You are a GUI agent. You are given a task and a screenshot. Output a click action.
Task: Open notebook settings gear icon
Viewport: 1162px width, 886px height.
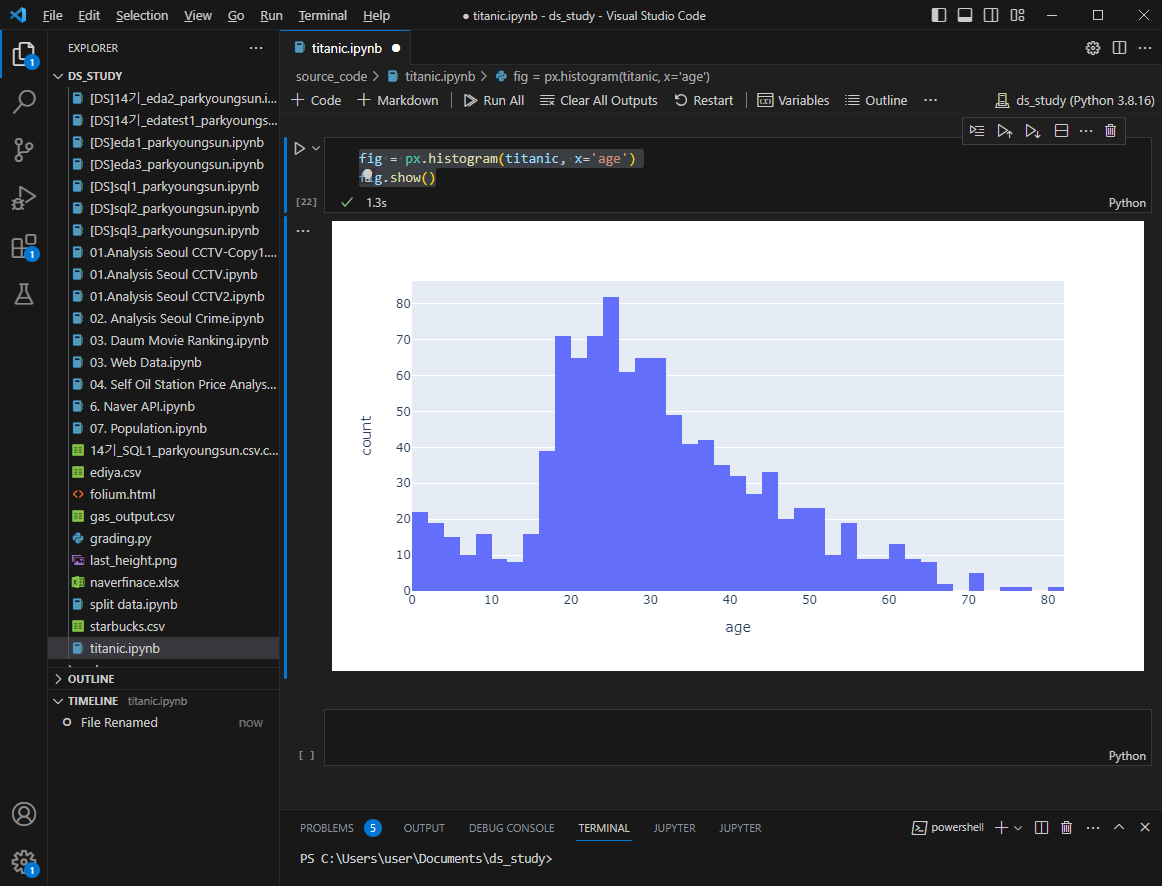coord(1092,47)
